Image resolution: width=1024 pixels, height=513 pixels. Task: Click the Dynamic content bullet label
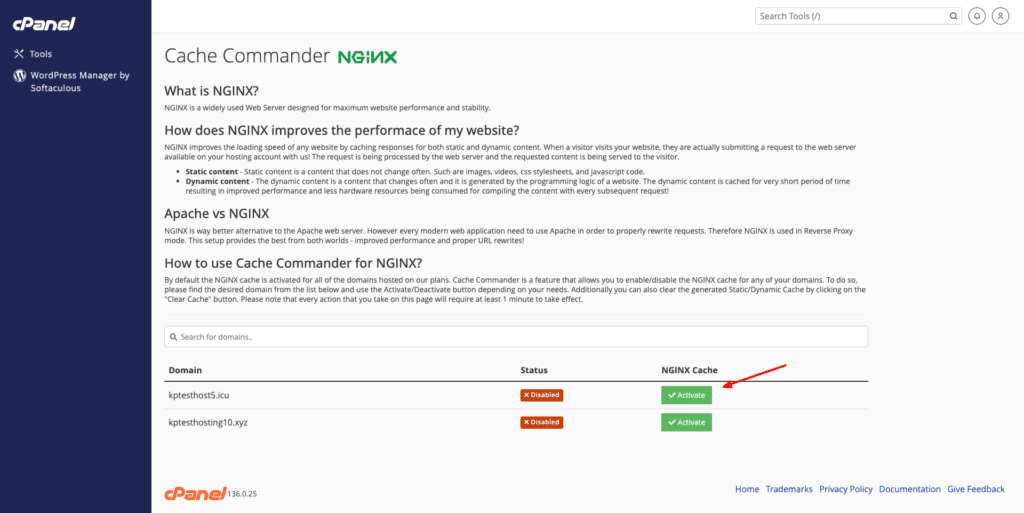(x=217, y=181)
